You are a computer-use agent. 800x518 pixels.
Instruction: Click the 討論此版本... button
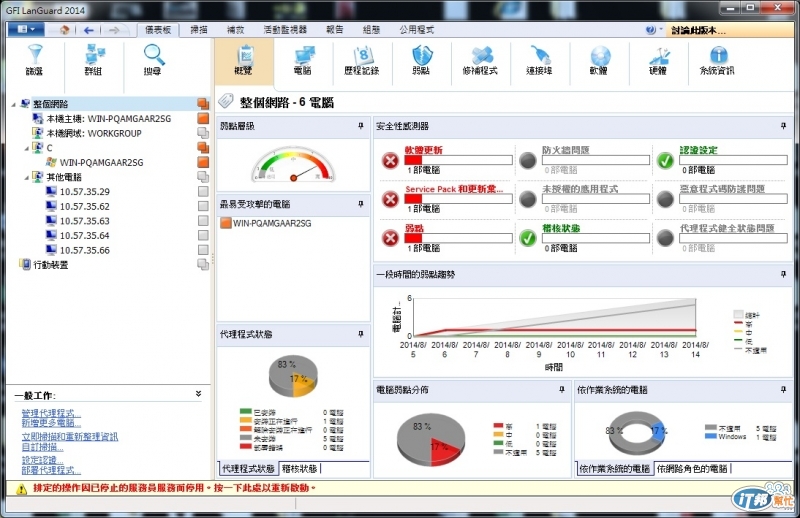(731, 31)
